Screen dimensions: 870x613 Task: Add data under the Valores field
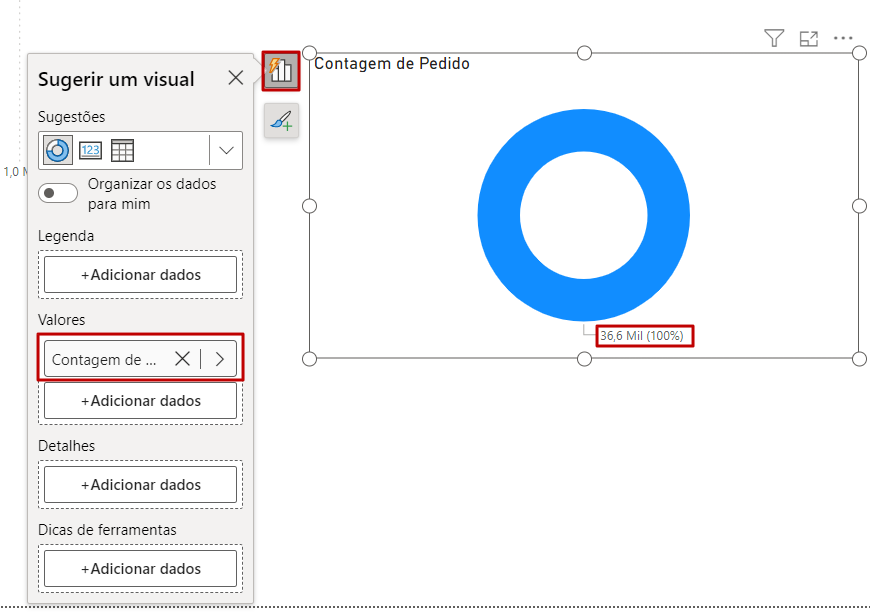(x=141, y=401)
